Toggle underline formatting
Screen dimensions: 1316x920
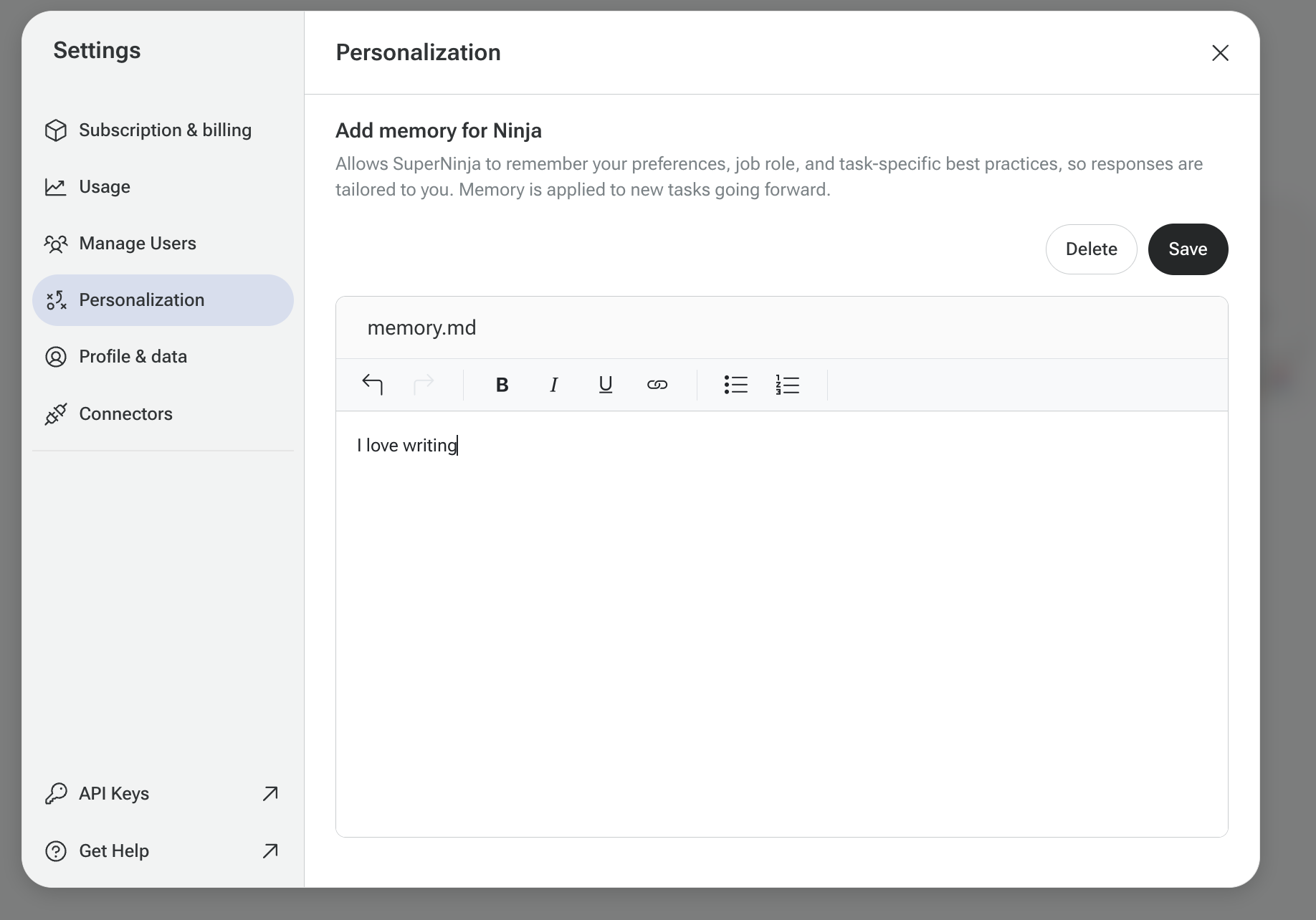click(606, 385)
